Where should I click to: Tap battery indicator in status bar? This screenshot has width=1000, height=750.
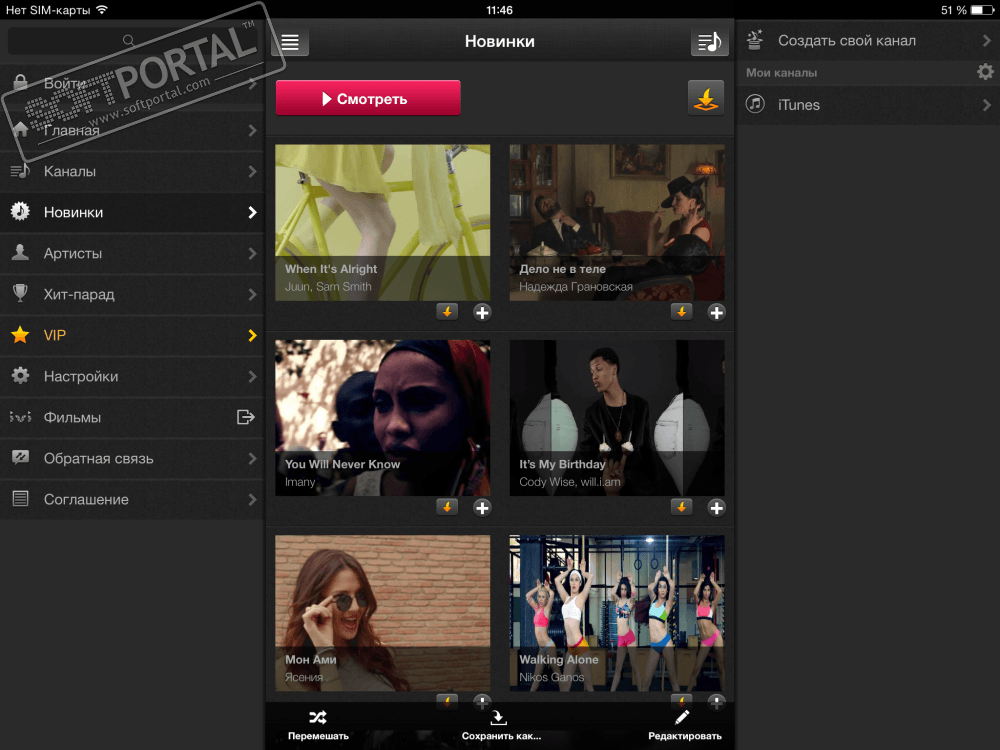coord(982,10)
